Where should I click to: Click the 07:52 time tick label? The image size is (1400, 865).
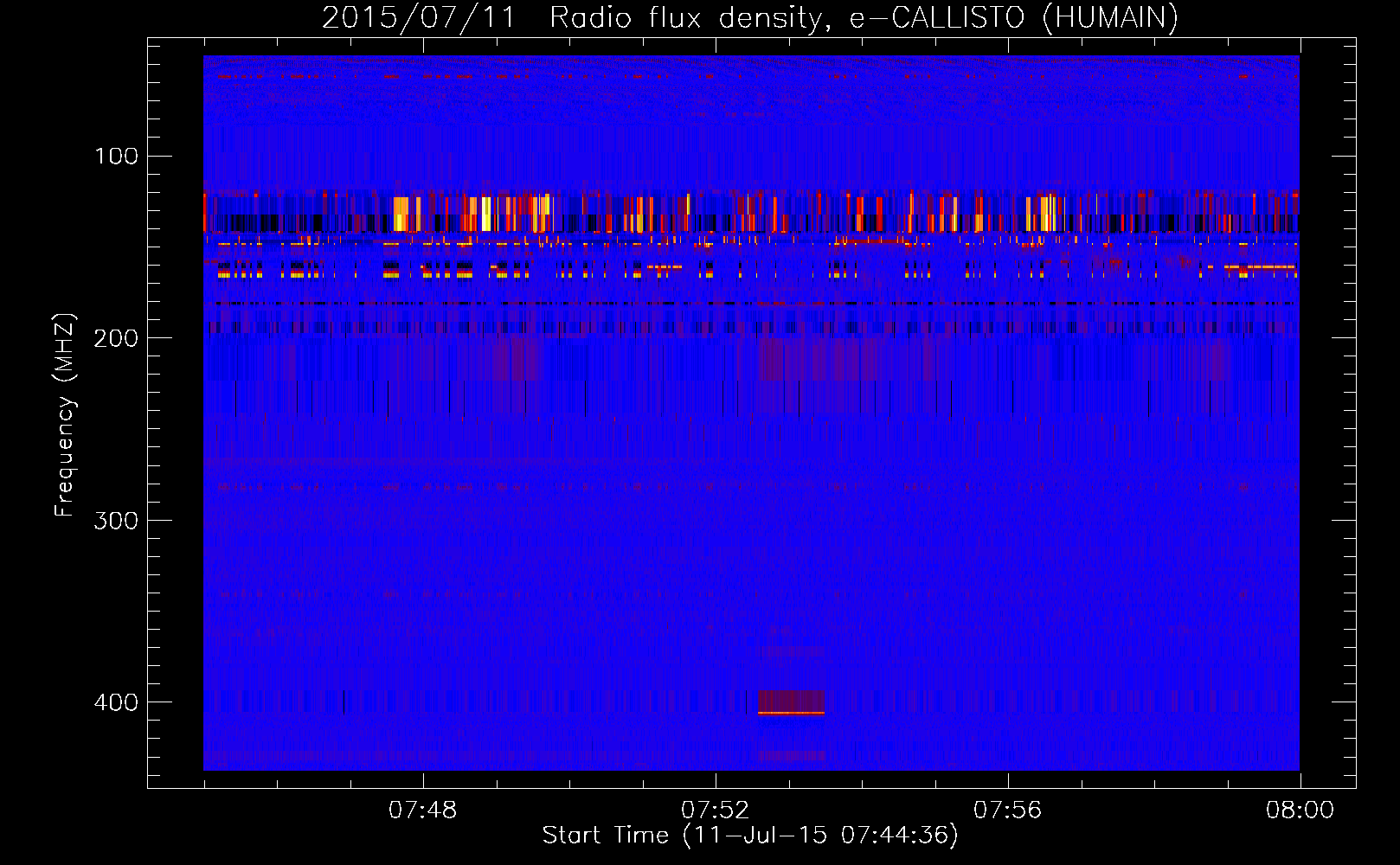point(716,811)
